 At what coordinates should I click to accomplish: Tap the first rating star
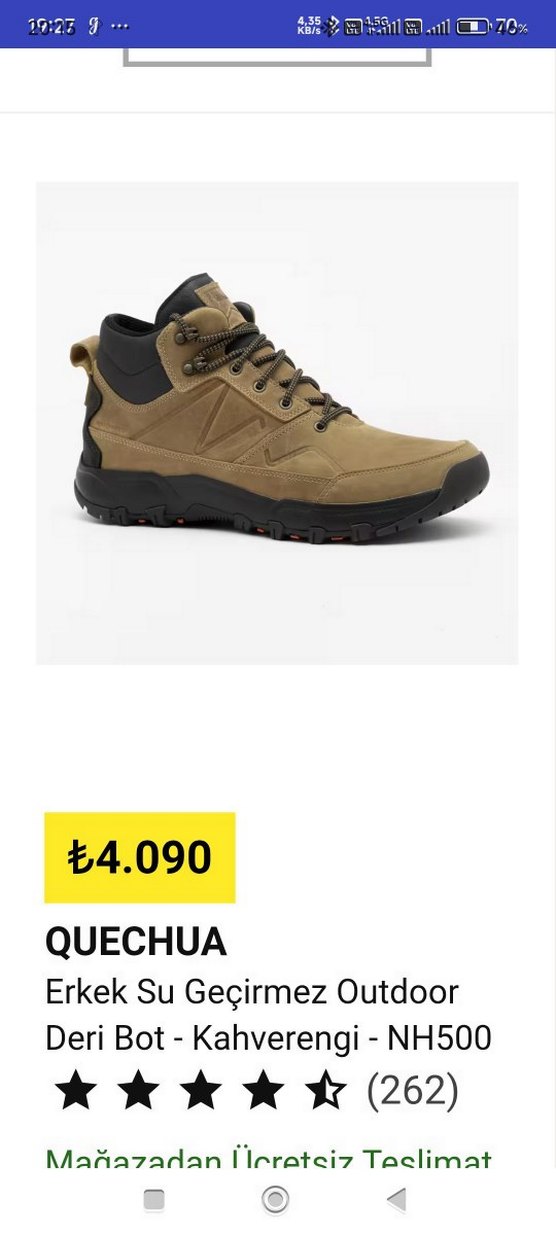click(76, 1090)
